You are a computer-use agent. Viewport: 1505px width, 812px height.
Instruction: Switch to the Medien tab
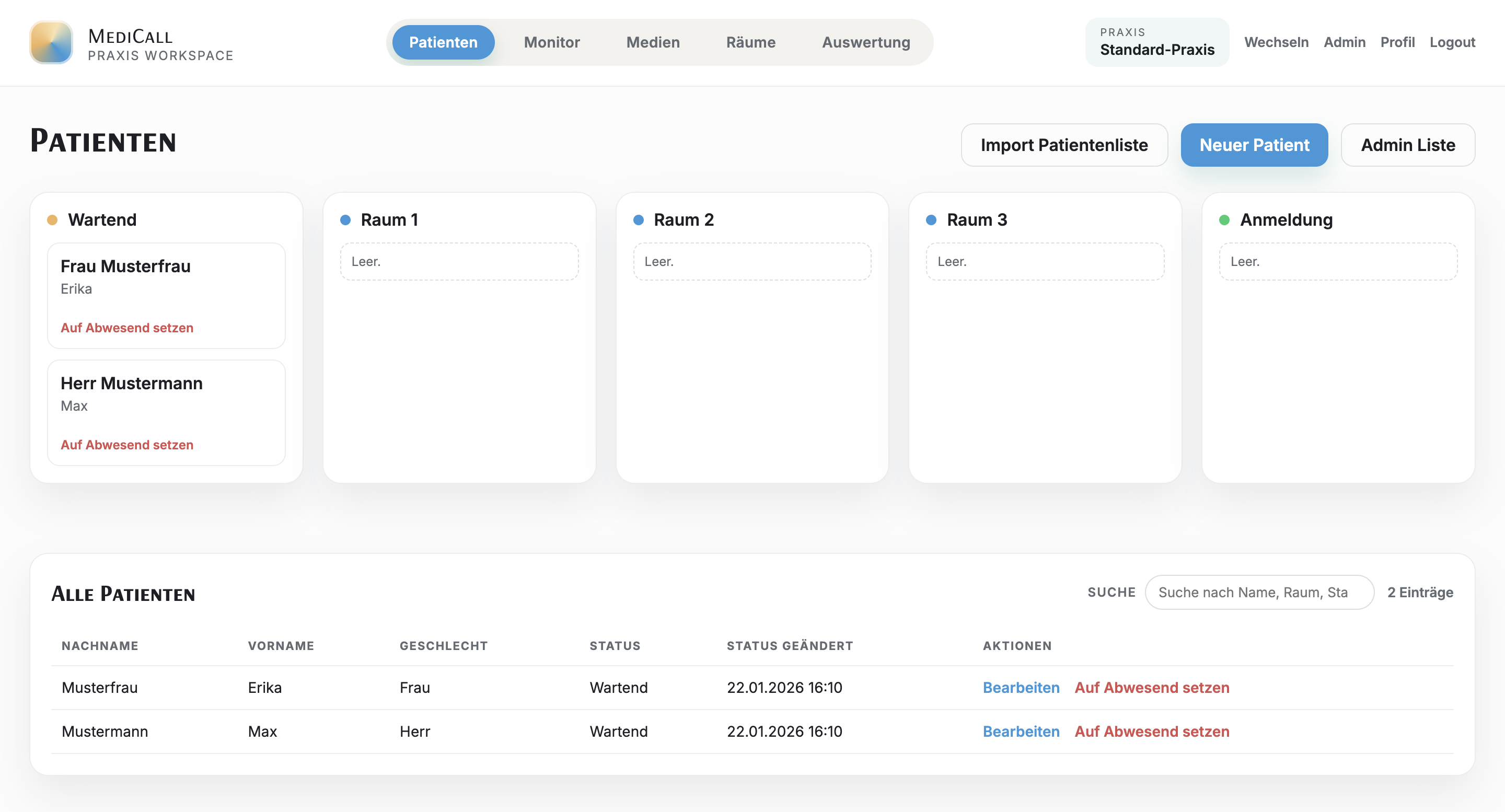653,42
